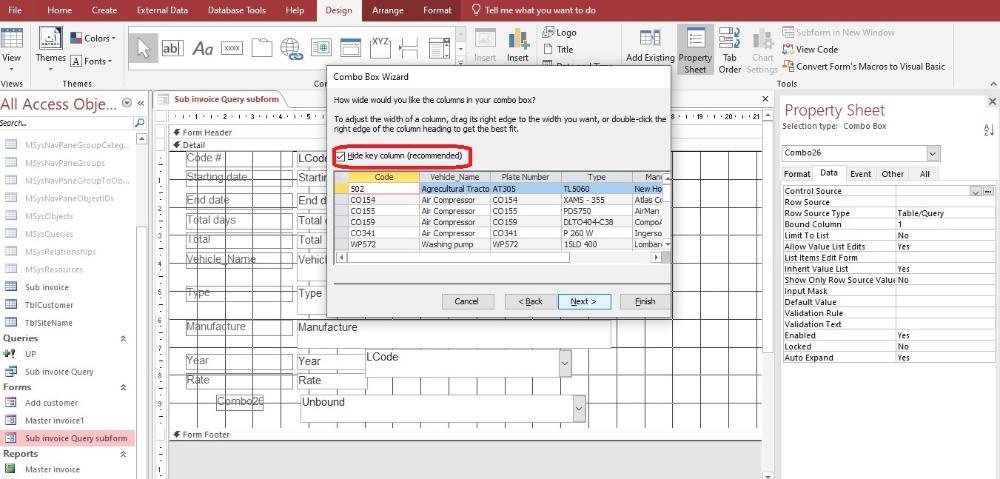1000x479 pixels.
Task: Open the Format tab in Property Sheet
Action: (797, 173)
